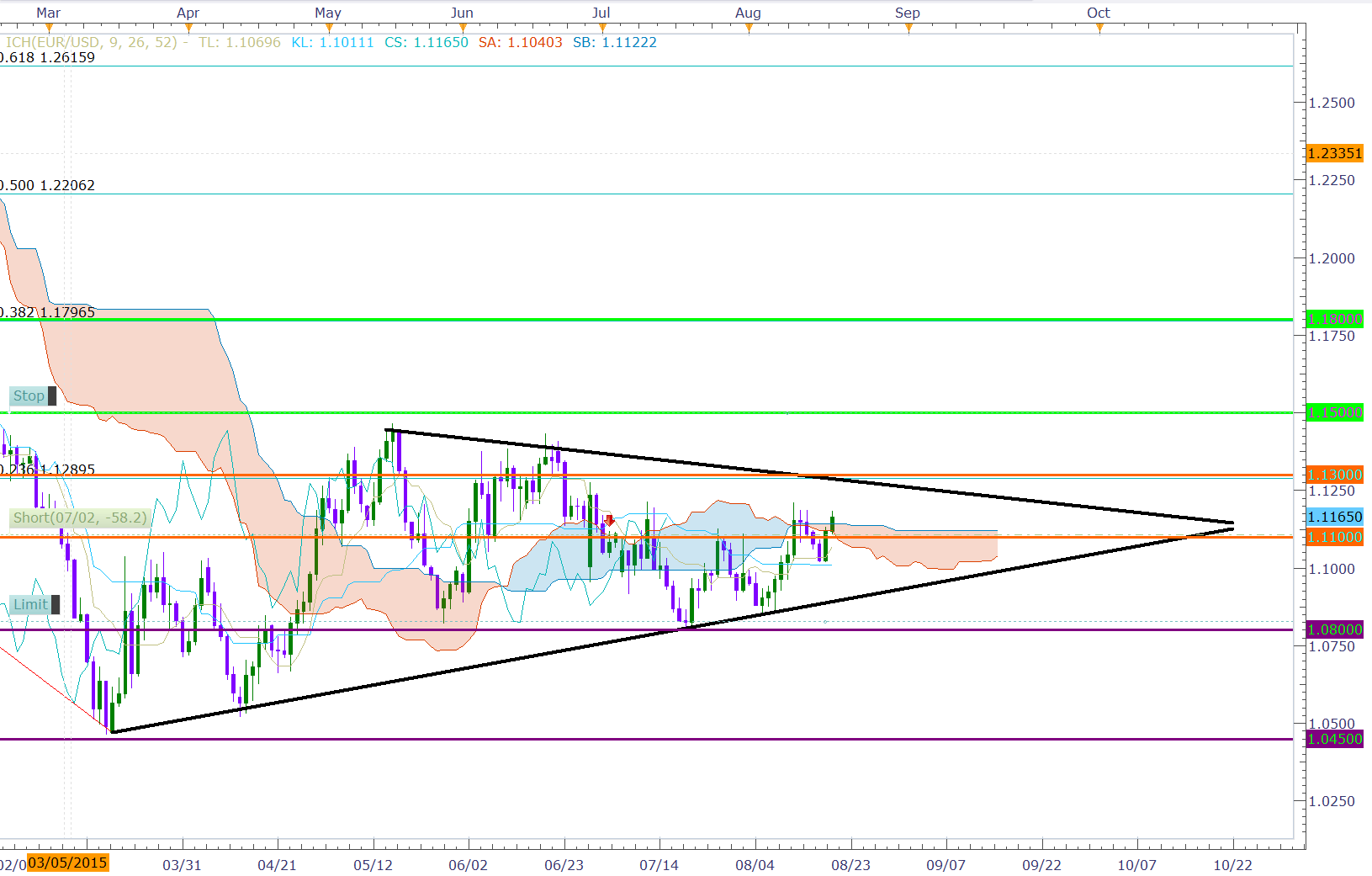Select the Limit order label
The image size is (1372, 876).
tap(30, 604)
